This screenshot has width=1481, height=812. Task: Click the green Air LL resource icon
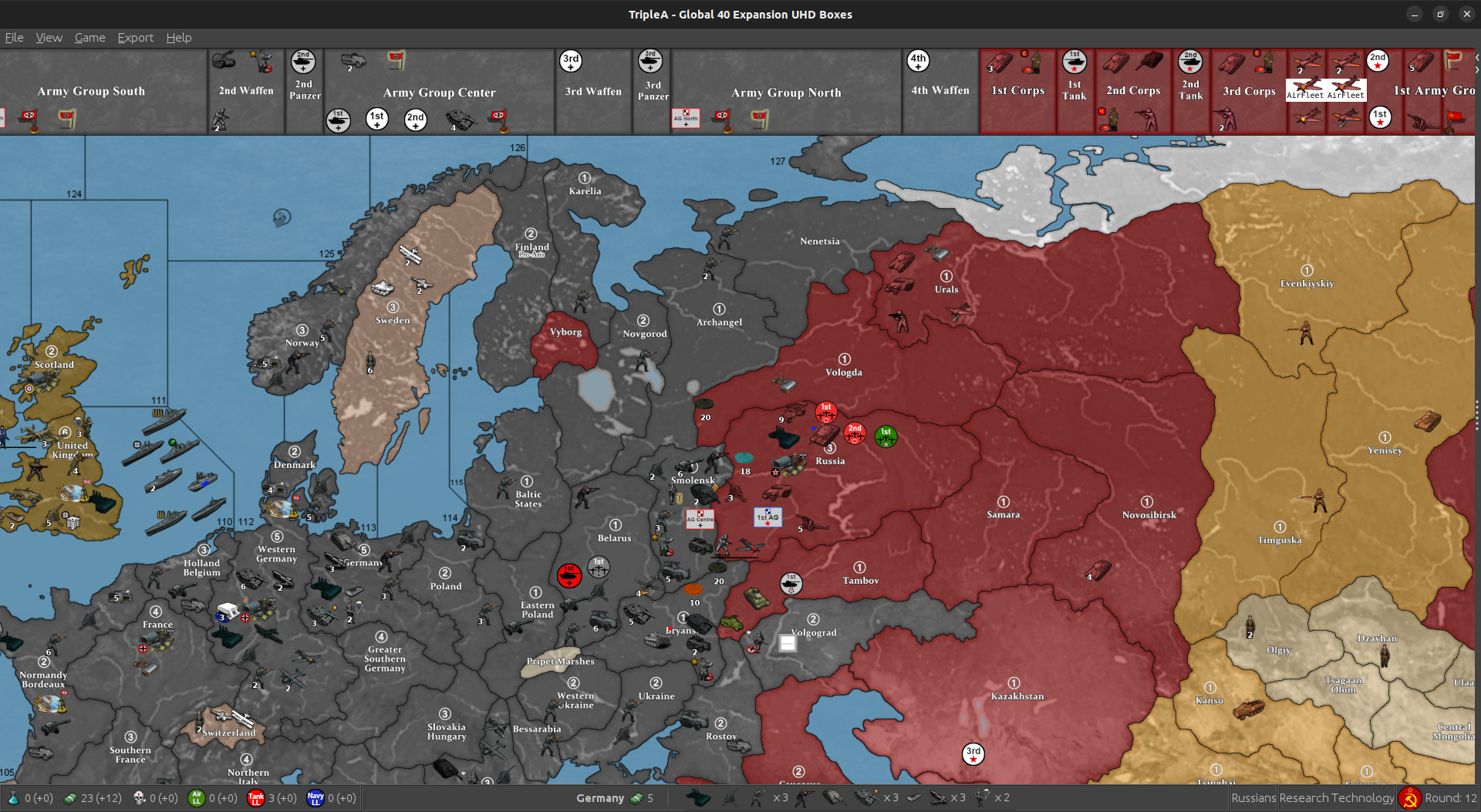197,798
